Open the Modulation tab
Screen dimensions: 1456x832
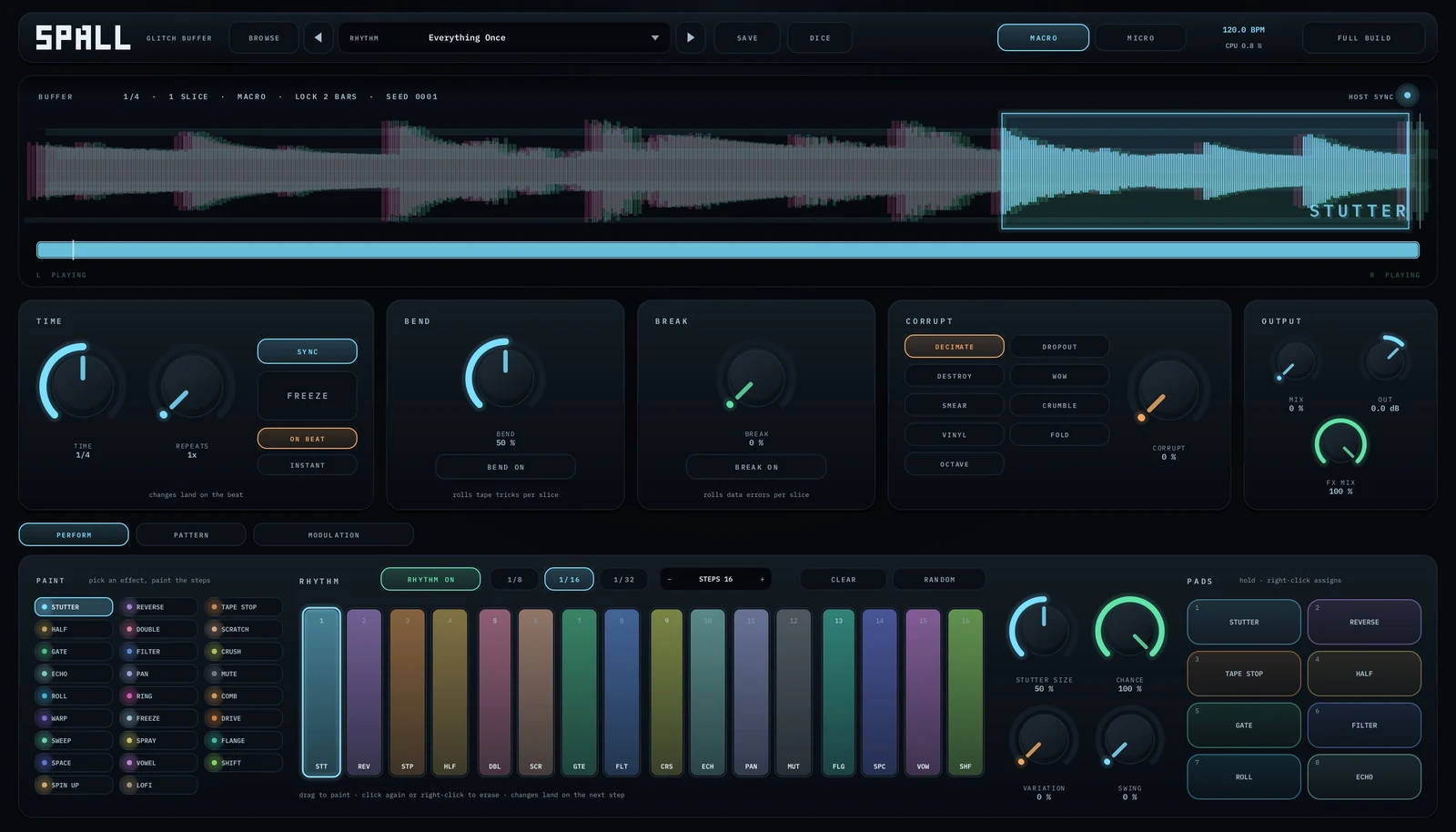[333, 534]
